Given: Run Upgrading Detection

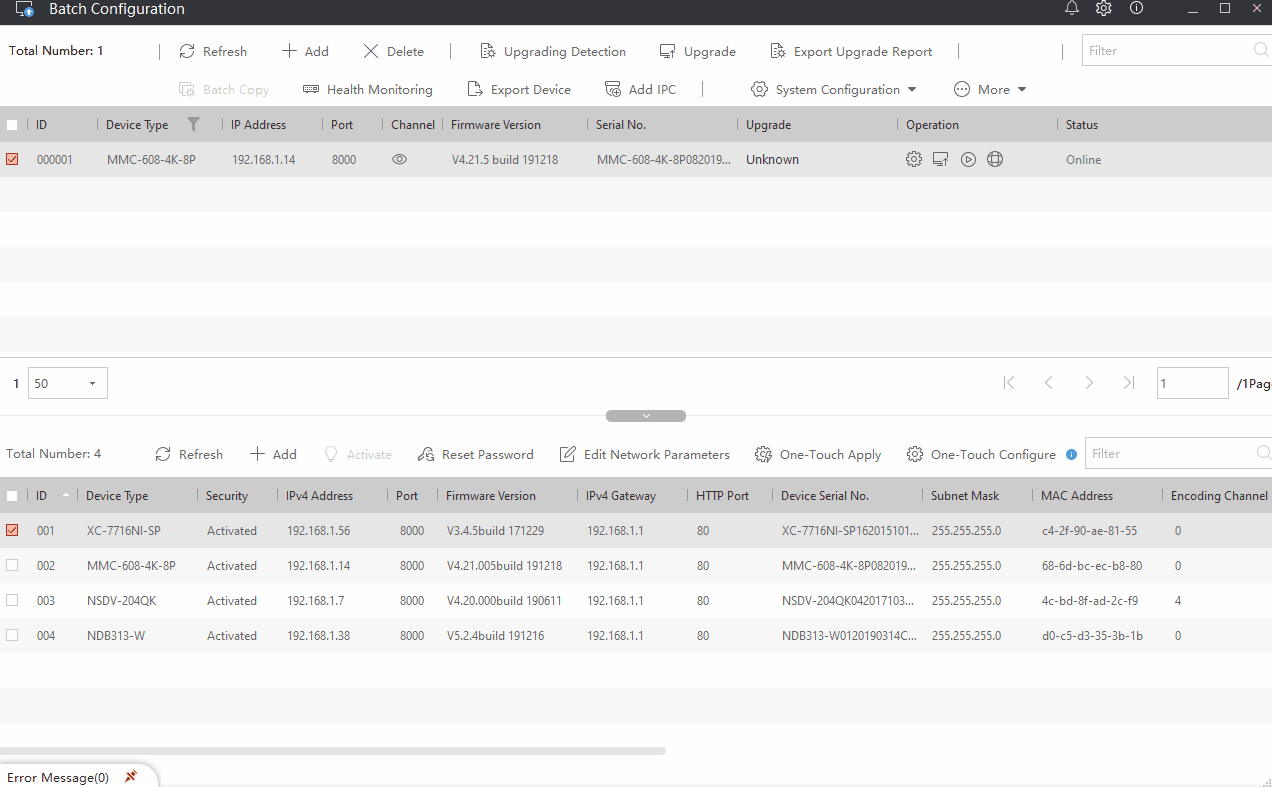Looking at the screenshot, I should click(553, 51).
